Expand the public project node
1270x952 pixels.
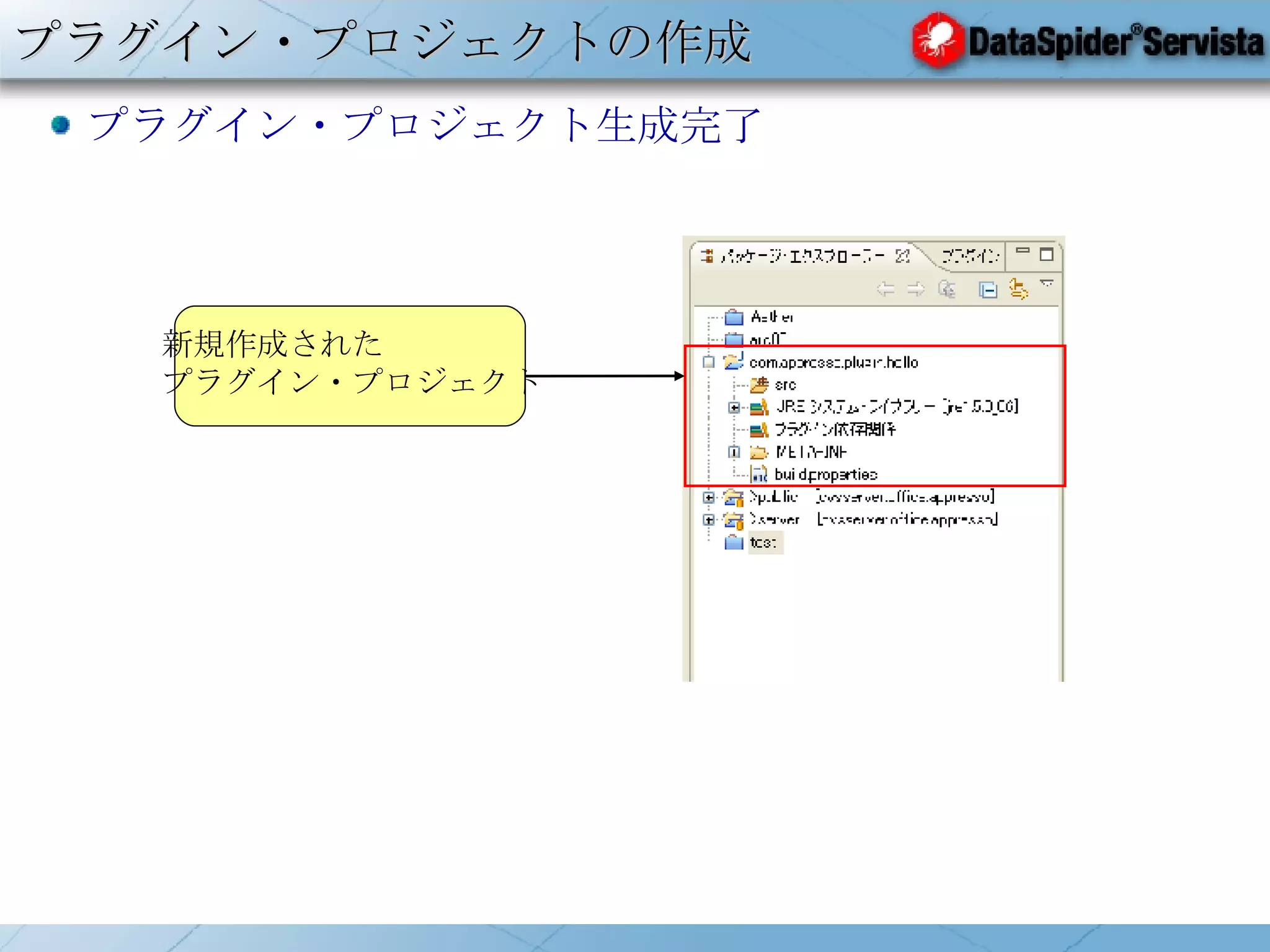tap(709, 497)
